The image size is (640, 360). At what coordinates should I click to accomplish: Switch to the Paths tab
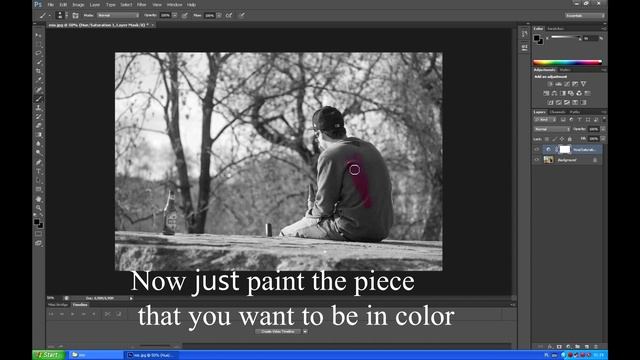(x=575, y=112)
